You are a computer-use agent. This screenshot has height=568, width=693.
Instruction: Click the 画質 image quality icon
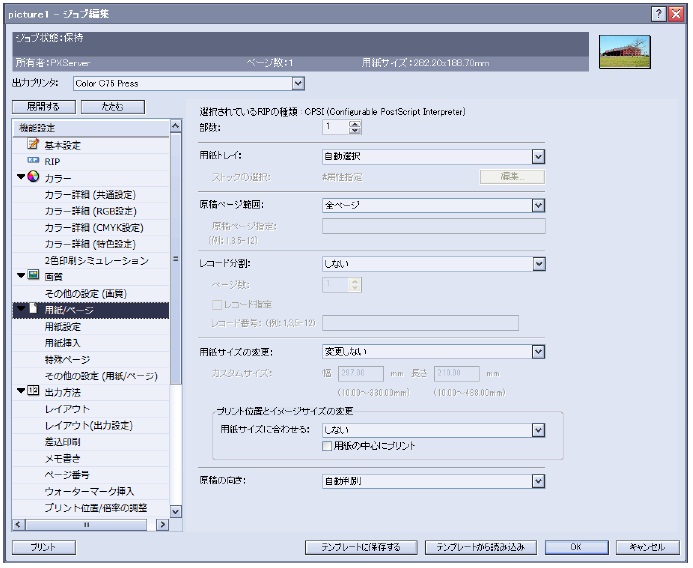(33, 276)
